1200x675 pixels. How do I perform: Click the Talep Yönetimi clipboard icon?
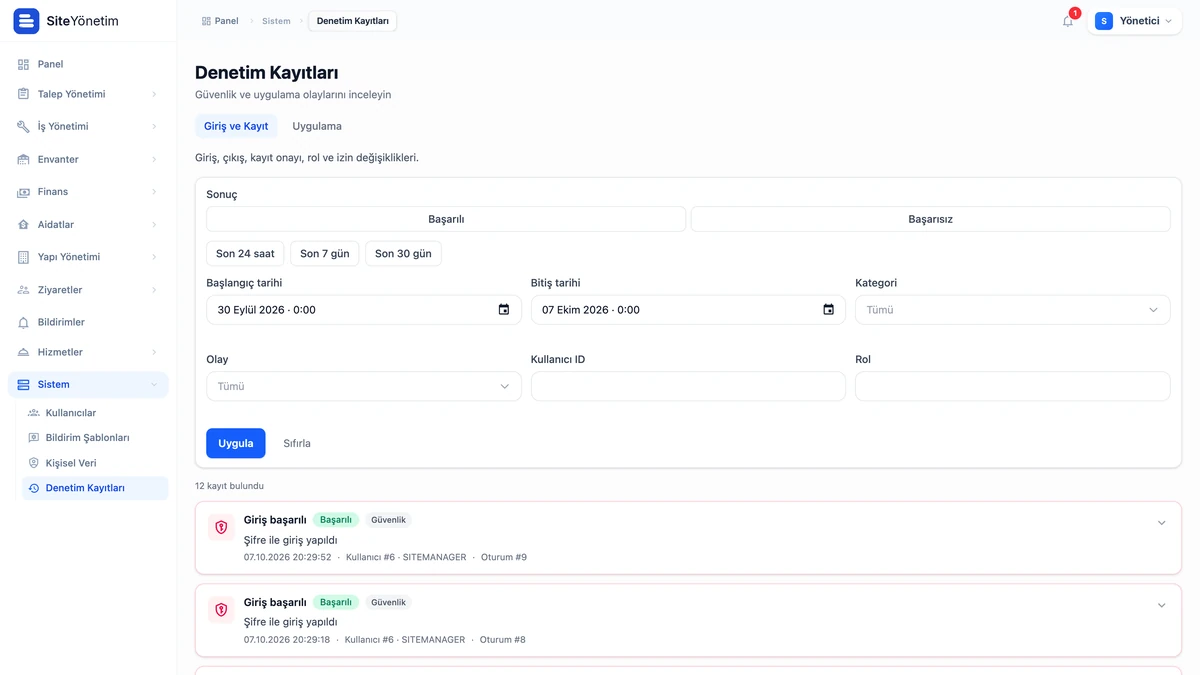(x=24, y=94)
